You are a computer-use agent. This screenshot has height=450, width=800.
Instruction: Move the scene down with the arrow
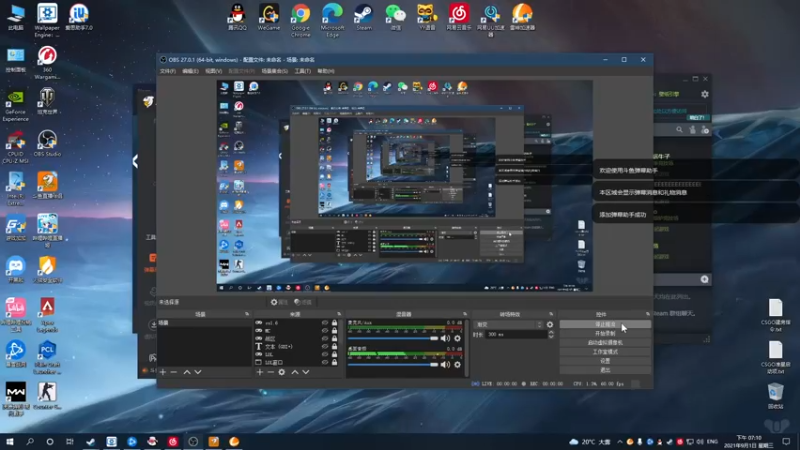(198, 372)
